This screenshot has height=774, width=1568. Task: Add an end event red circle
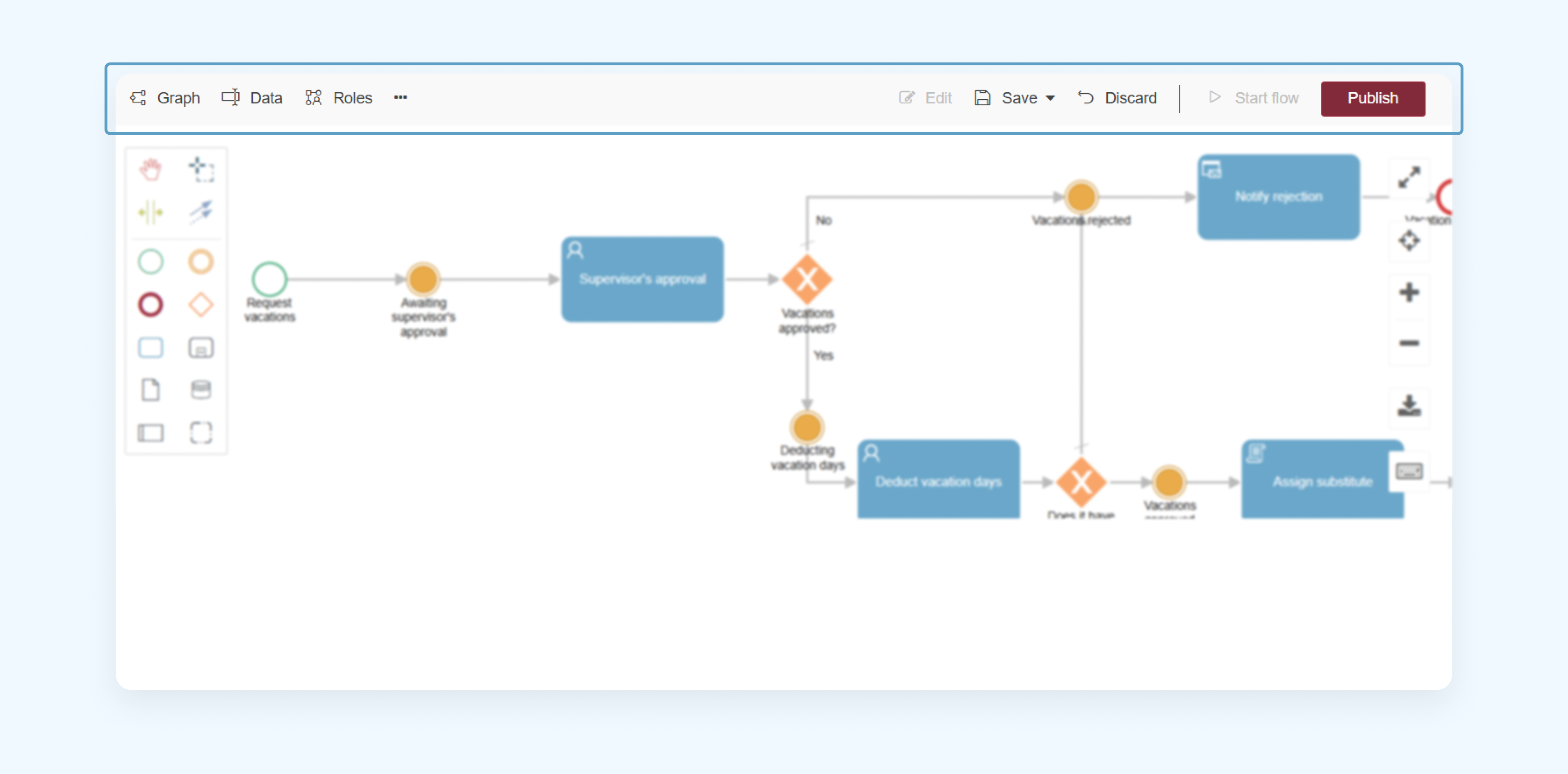(x=150, y=305)
